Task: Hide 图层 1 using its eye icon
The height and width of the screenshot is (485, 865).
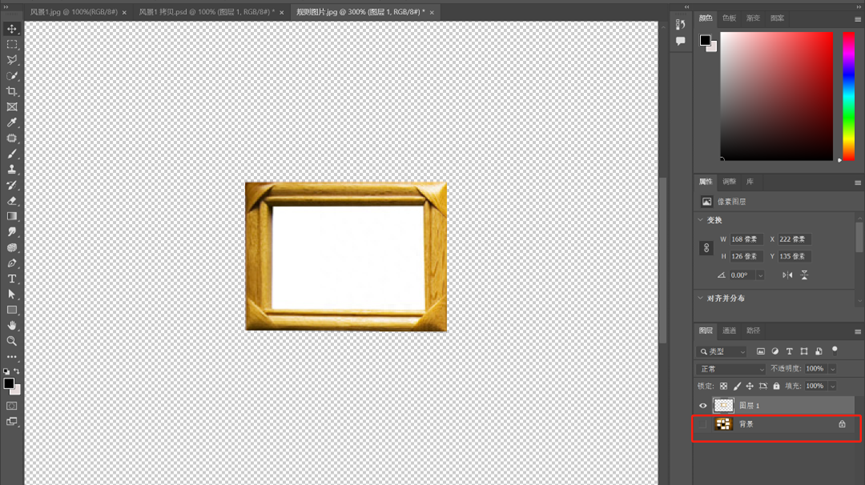Action: coord(703,406)
